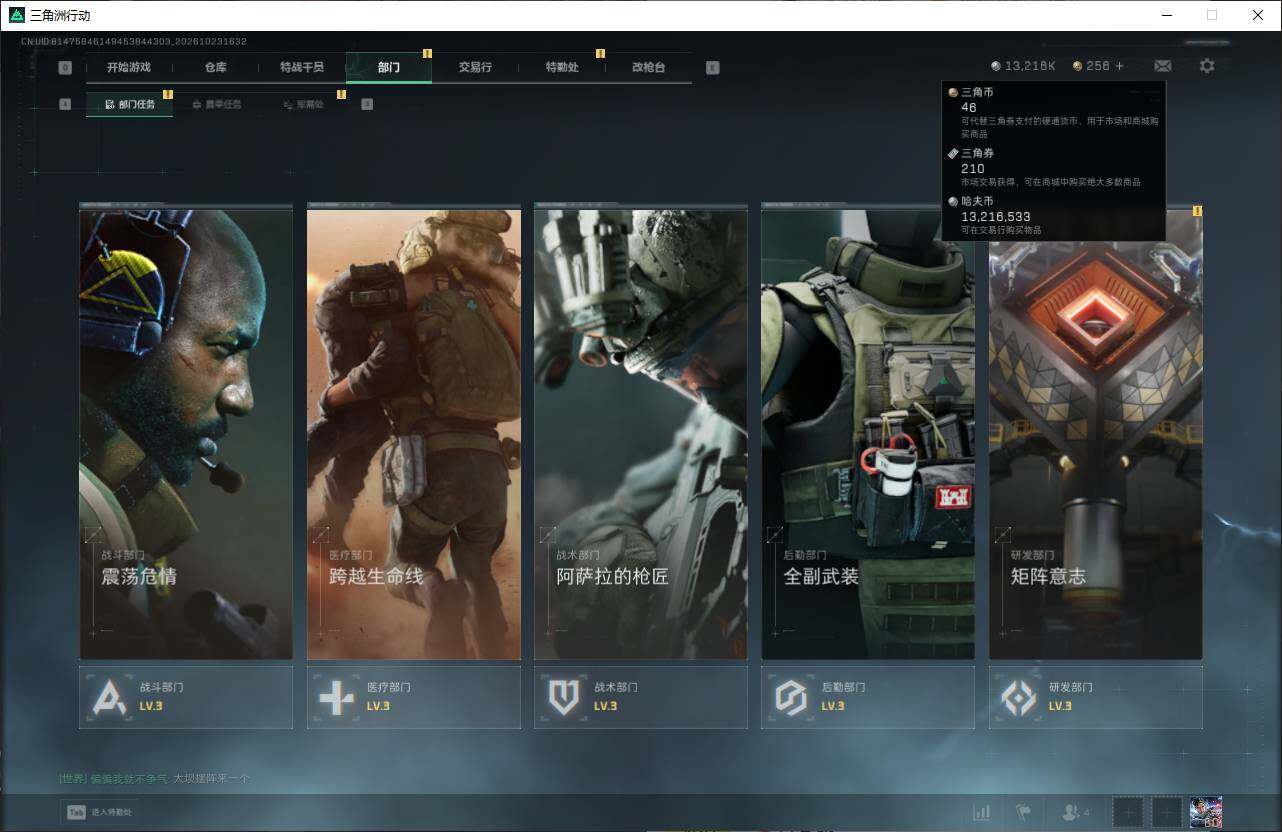
Task: Click the Tab 进入特勤处 button
Action: tap(100, 812)
